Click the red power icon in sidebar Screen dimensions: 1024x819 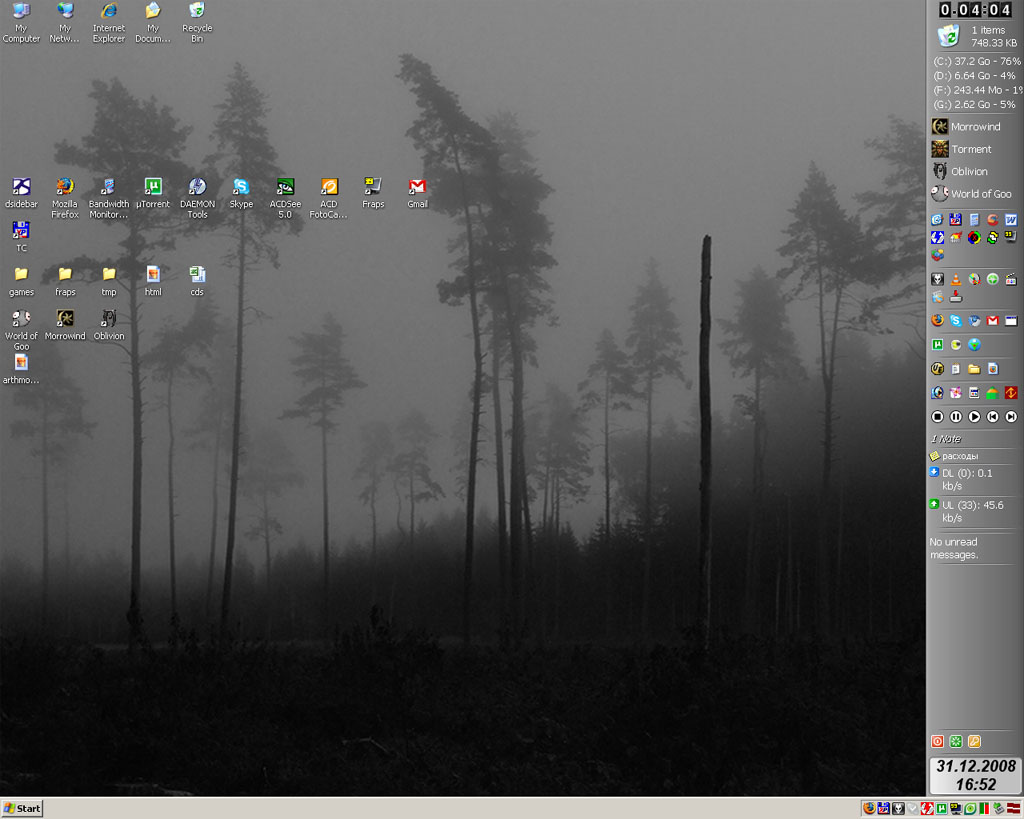[937, 742]
